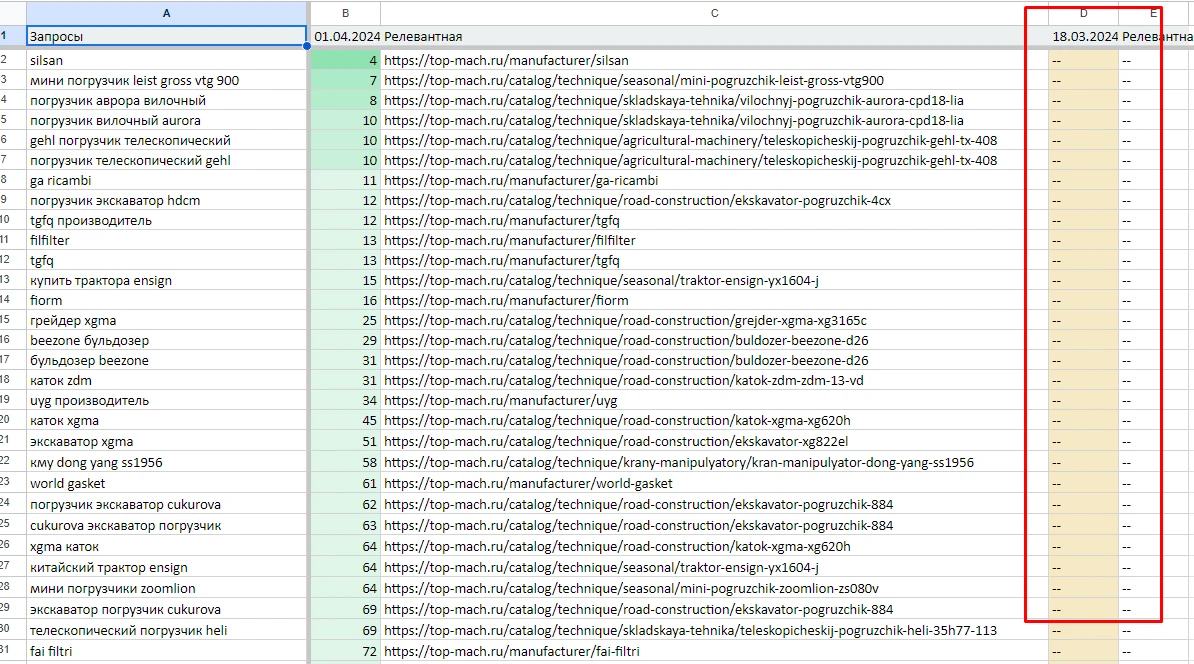Open the mini-pogruzchik-zoomlion-zs080v URL

coord(631,589)
